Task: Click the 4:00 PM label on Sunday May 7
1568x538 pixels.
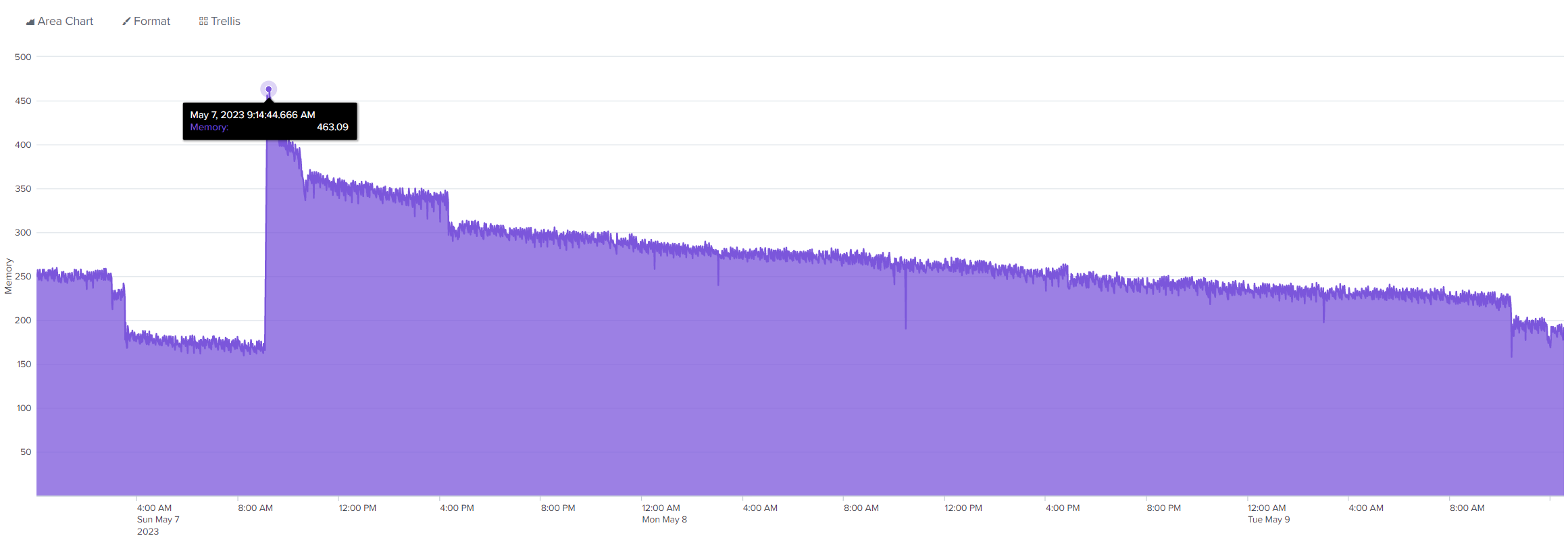Action: [x=457, y=508]
